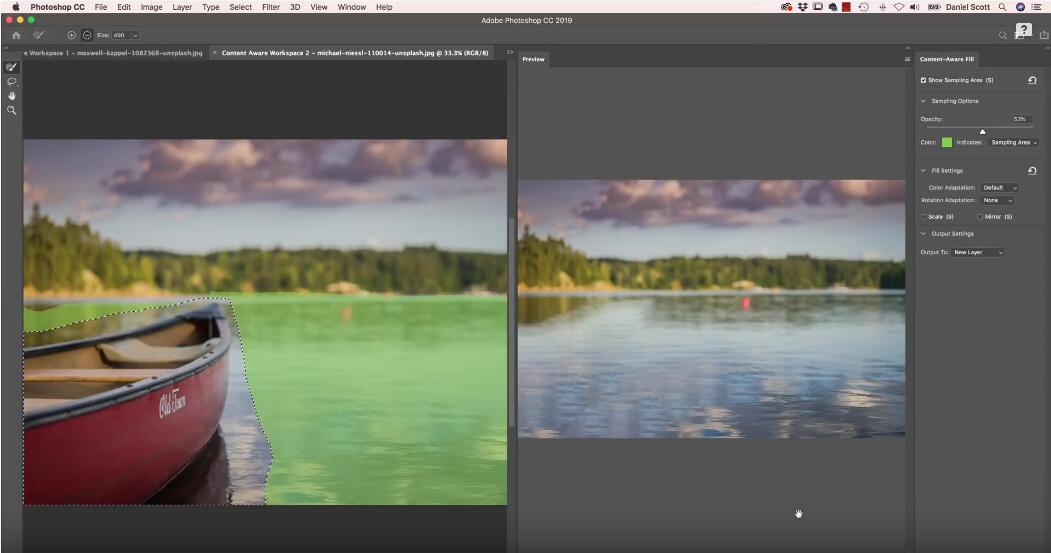Click the green sampling color swatch
1051x553 pixels.
(946, 142)
